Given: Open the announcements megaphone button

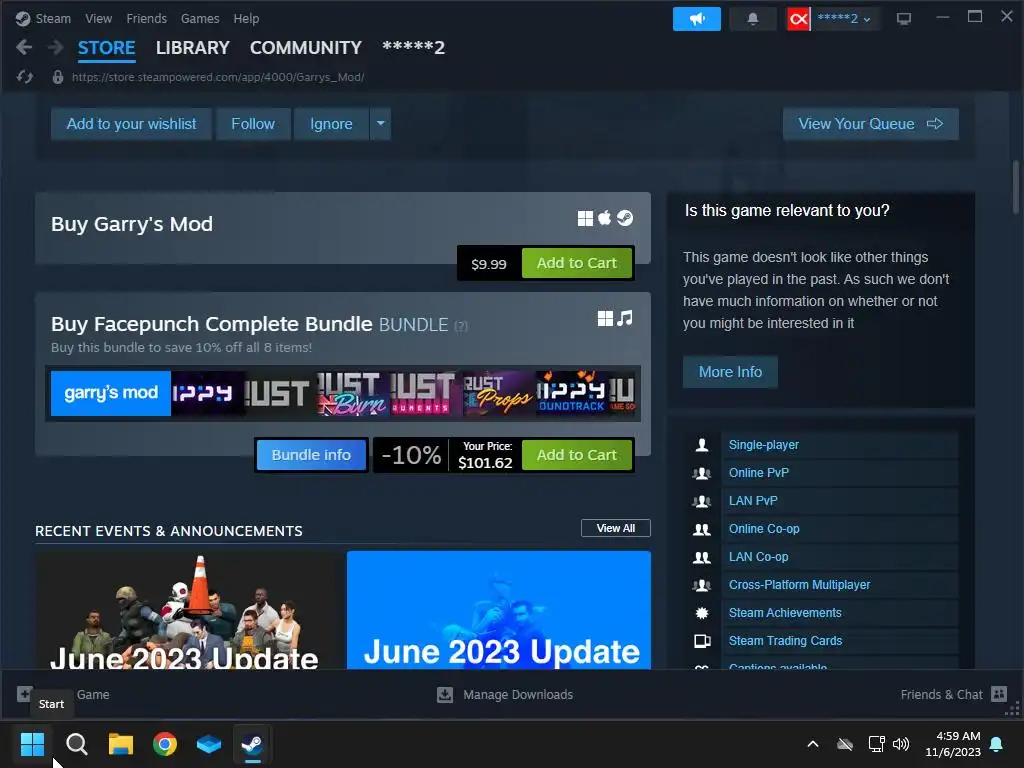Looking at the screenshot, I should [x=697, y=19].
